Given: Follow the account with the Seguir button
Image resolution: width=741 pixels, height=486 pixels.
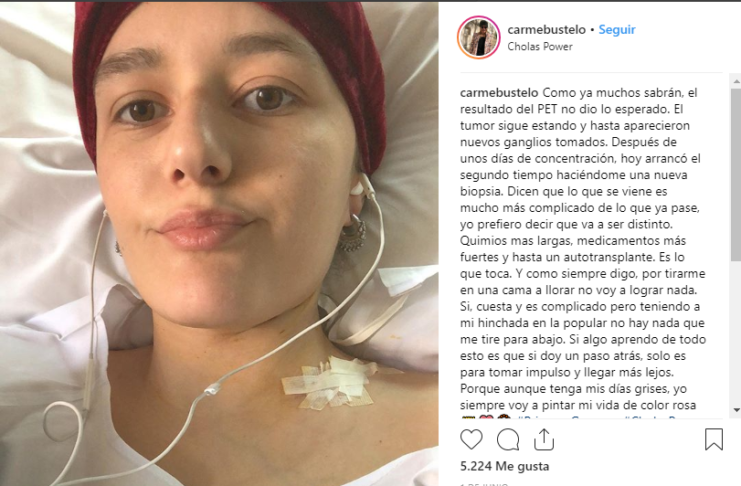Looking at the screenshot, I should pyautogui.click(x=617, y=30).
